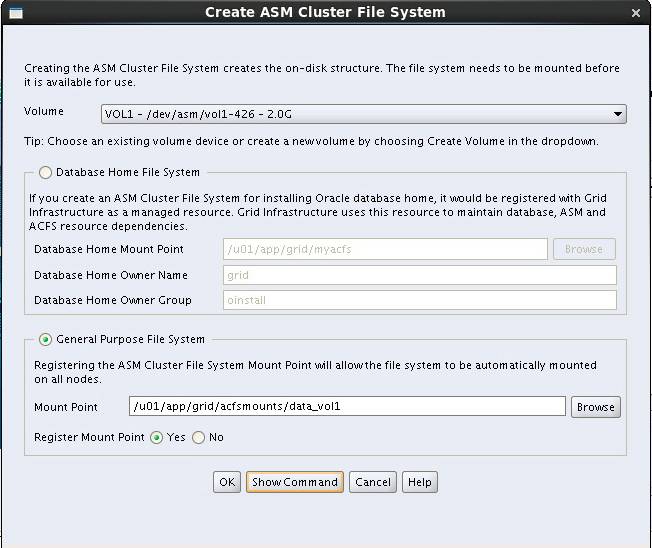This screenshot has width=652, height=548.
Task: Open Help for this dialog
Action: pyautogui.click(x=420, y=482)
